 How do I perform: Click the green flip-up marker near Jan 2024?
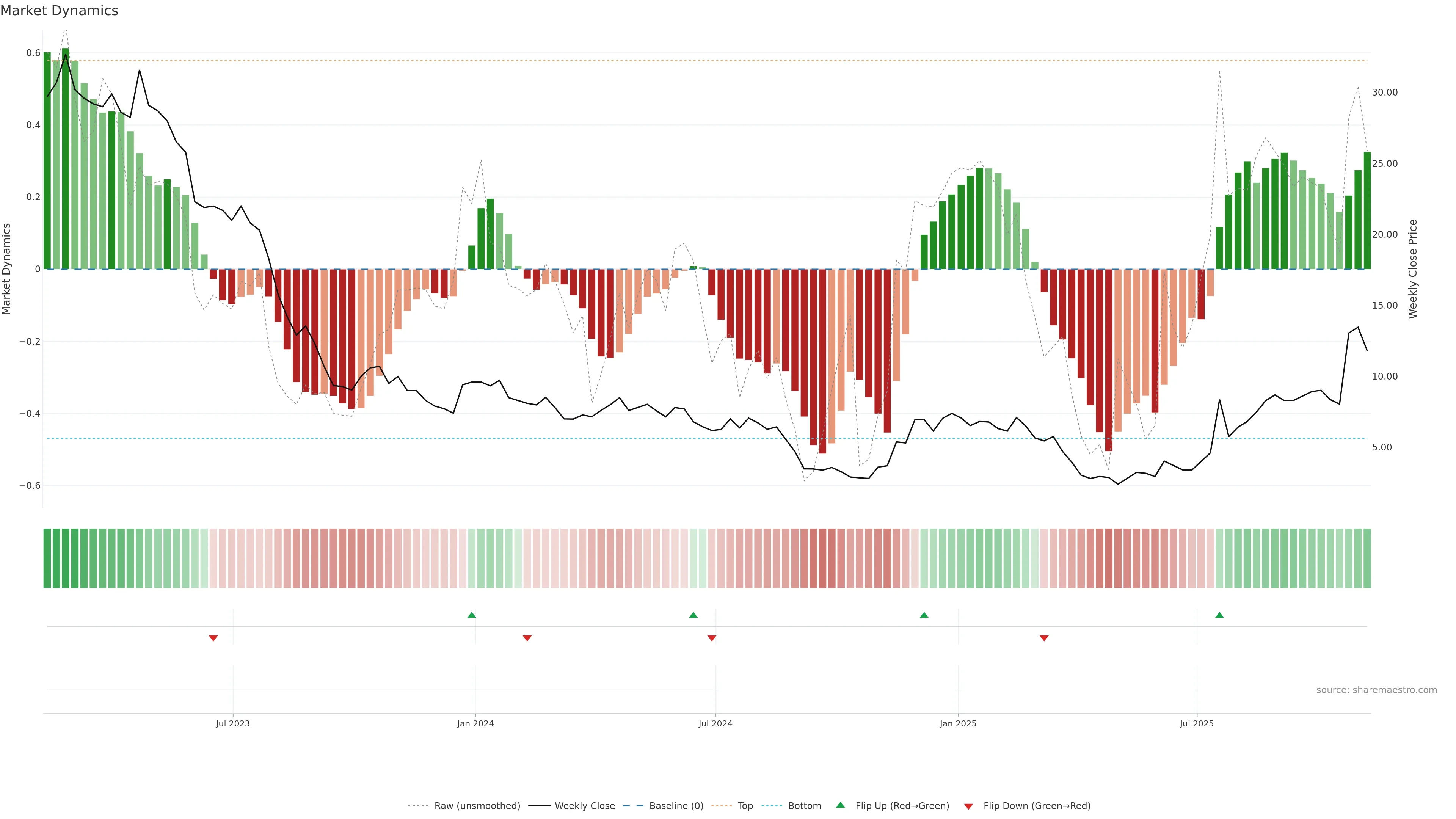(x=472, y=615)
